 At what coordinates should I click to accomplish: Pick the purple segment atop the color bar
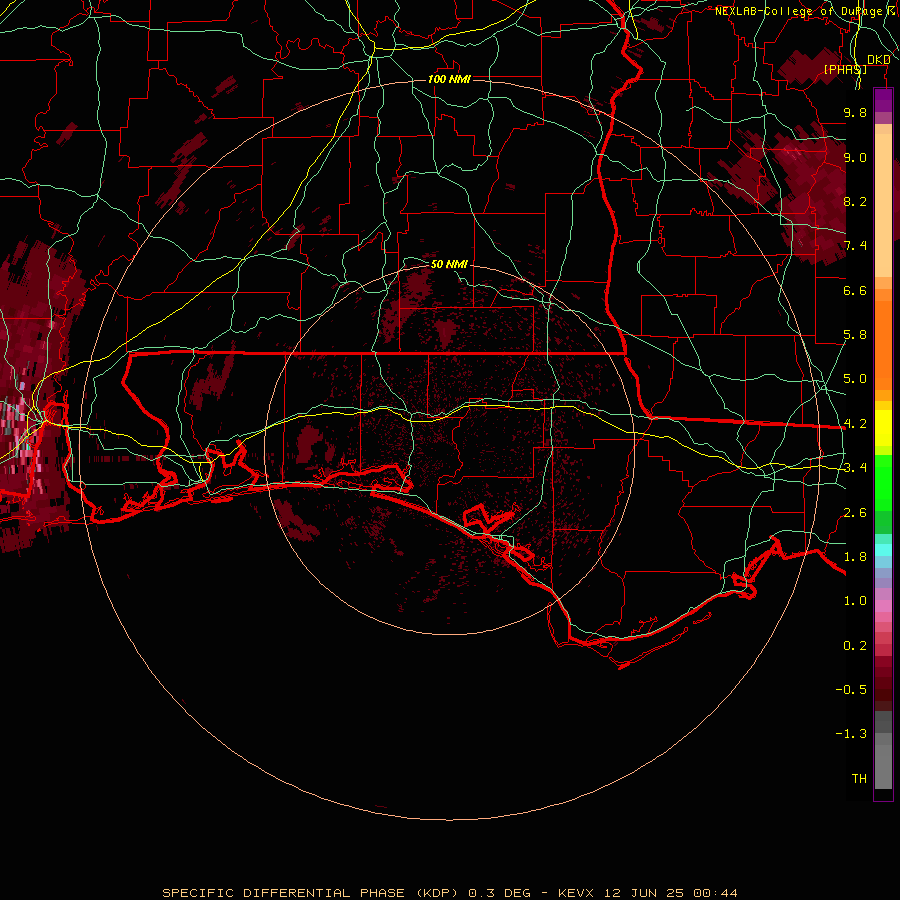point(883,100)
